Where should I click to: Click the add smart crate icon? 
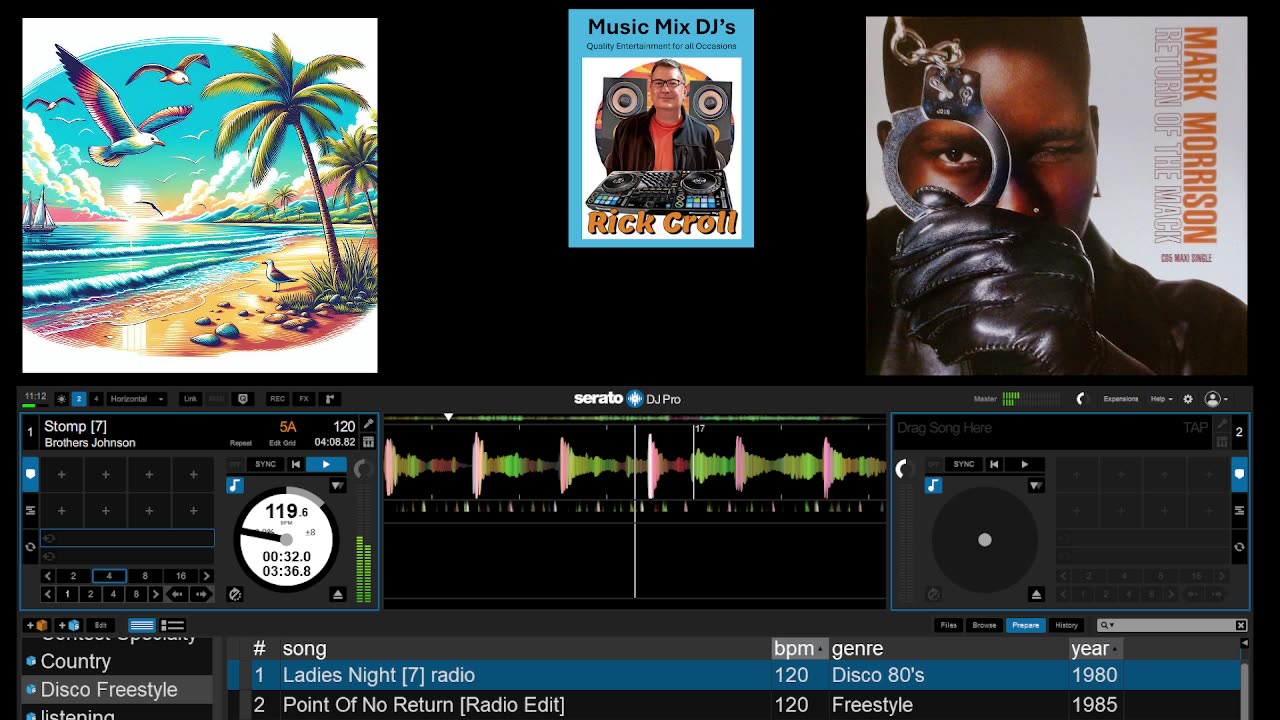pos(70,625)
